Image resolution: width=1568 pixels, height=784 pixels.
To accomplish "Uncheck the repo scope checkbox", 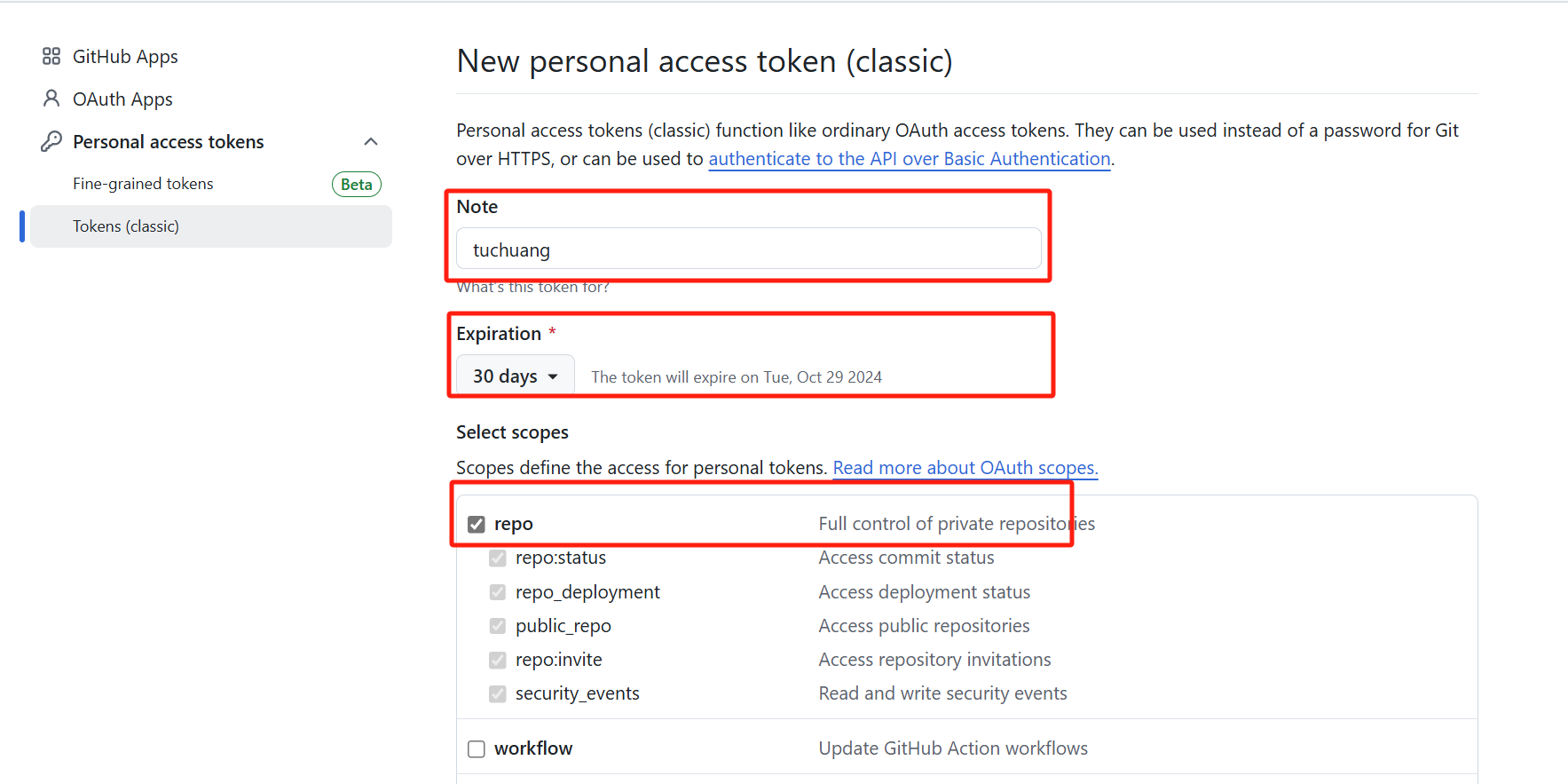I will pos(477,525).
